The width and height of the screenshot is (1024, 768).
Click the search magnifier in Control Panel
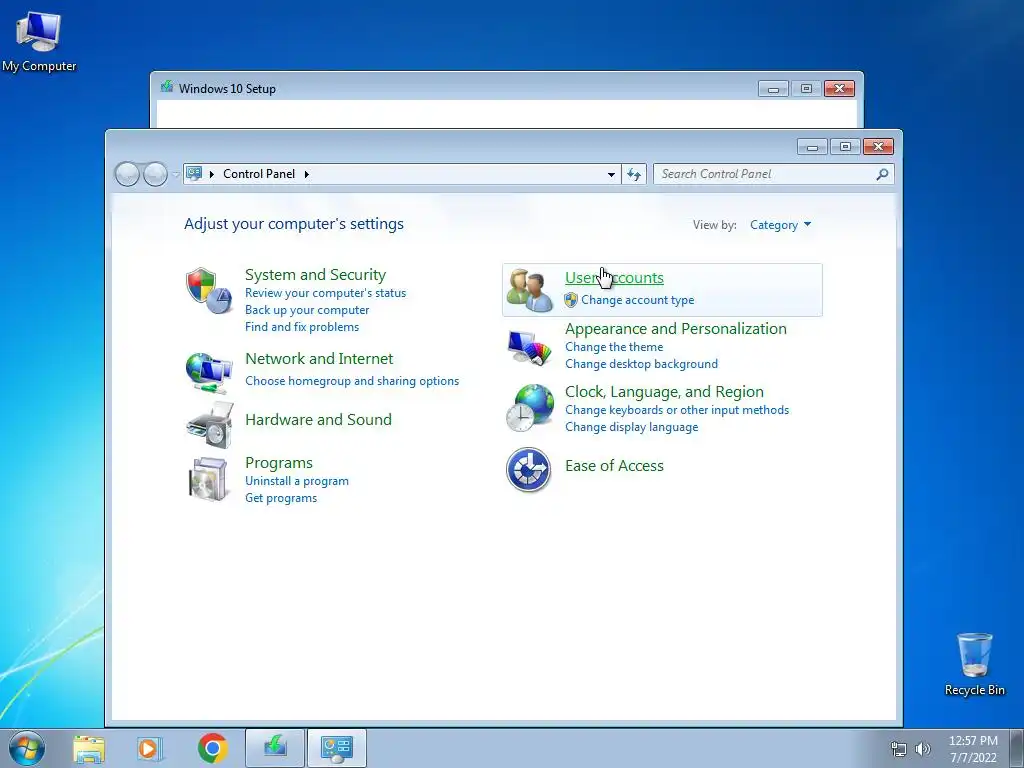coord(882,174)
